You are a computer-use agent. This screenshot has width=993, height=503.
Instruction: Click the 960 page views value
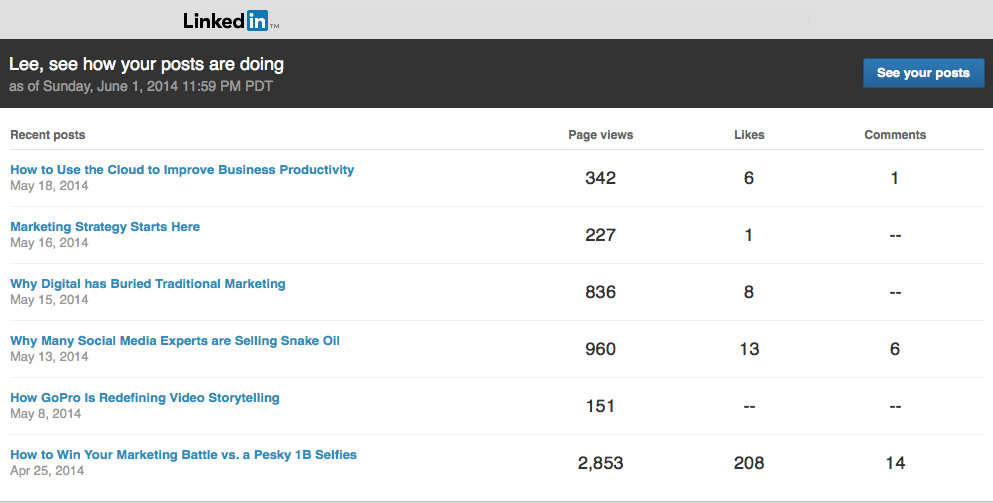coord(600,349)
